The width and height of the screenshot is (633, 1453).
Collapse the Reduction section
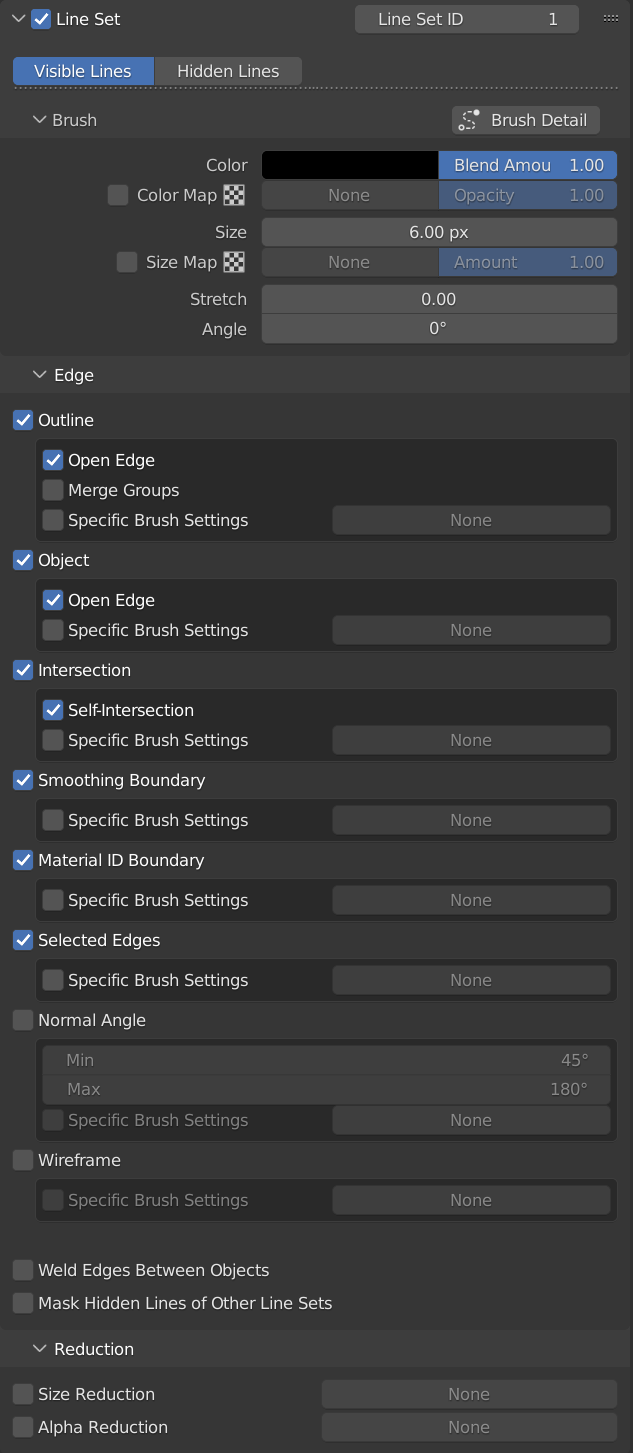pos(40,1349)
